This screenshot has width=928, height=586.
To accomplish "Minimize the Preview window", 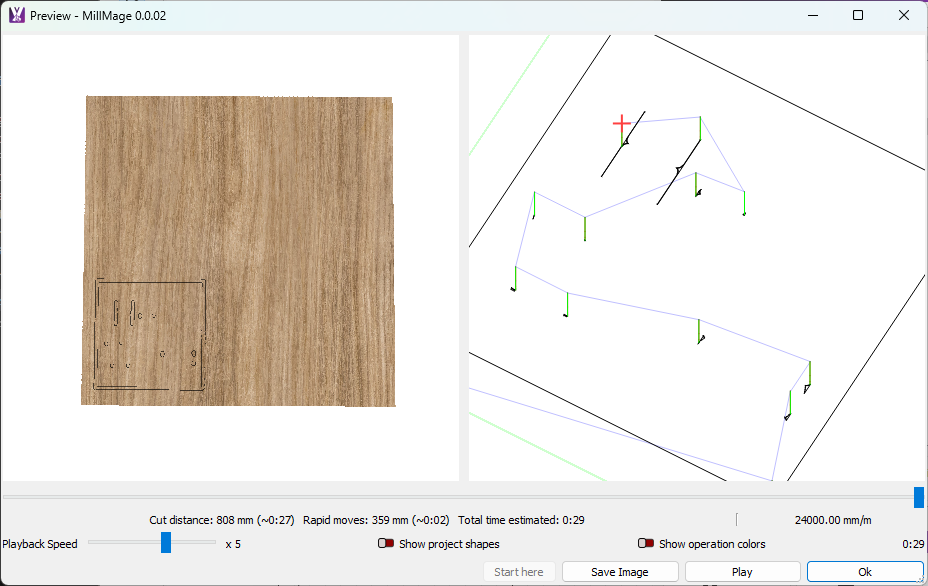I will (811, 15).
